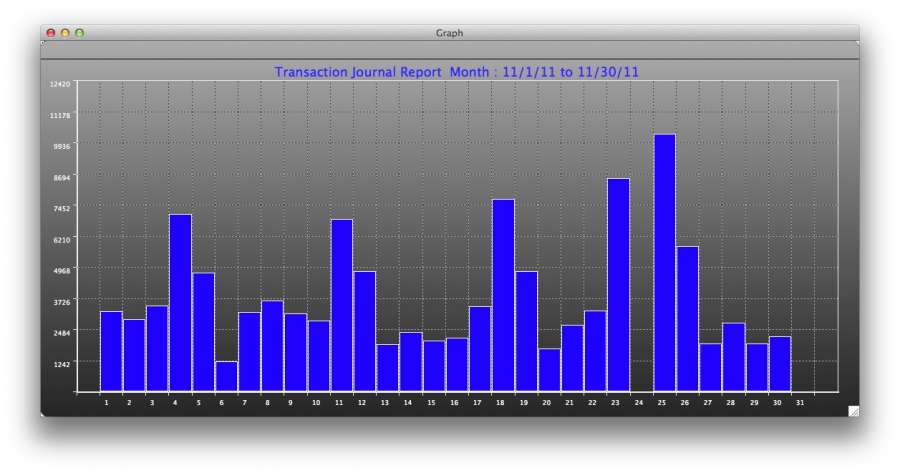Click x-axis label 31

point(800,403)
